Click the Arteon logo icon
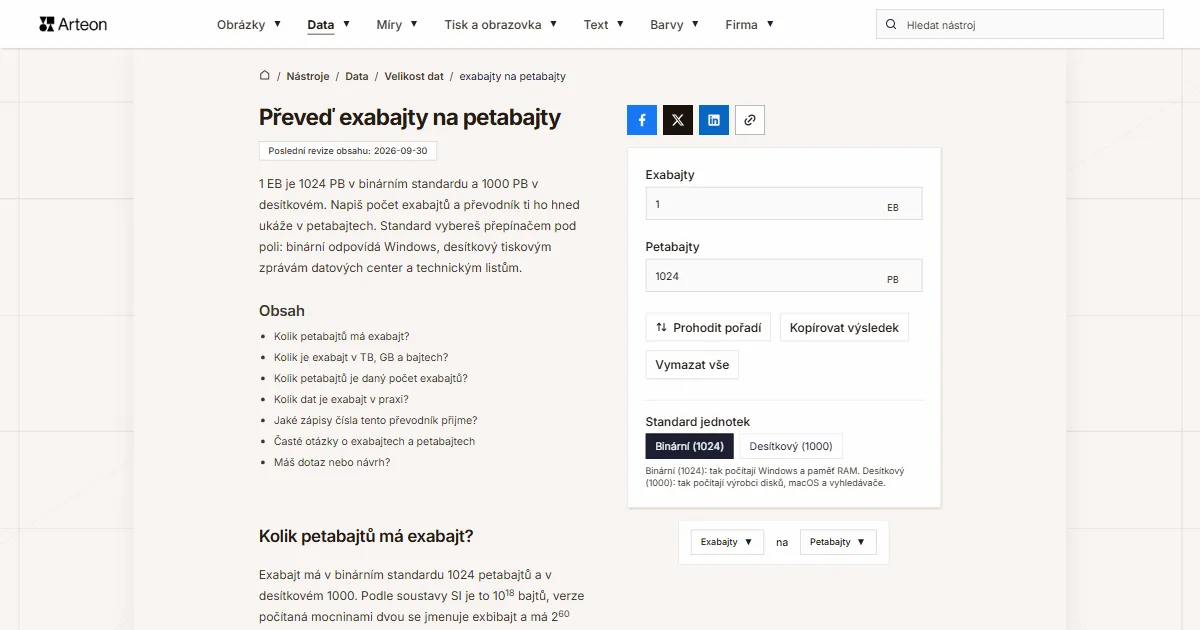Screen dimensions: 1200x630 coord(47,24)
